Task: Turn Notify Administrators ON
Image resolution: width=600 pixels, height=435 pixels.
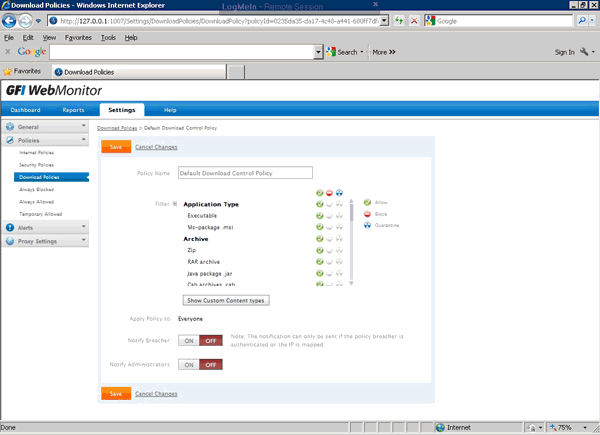Action: pyautogui.click(x=189, y=365)
